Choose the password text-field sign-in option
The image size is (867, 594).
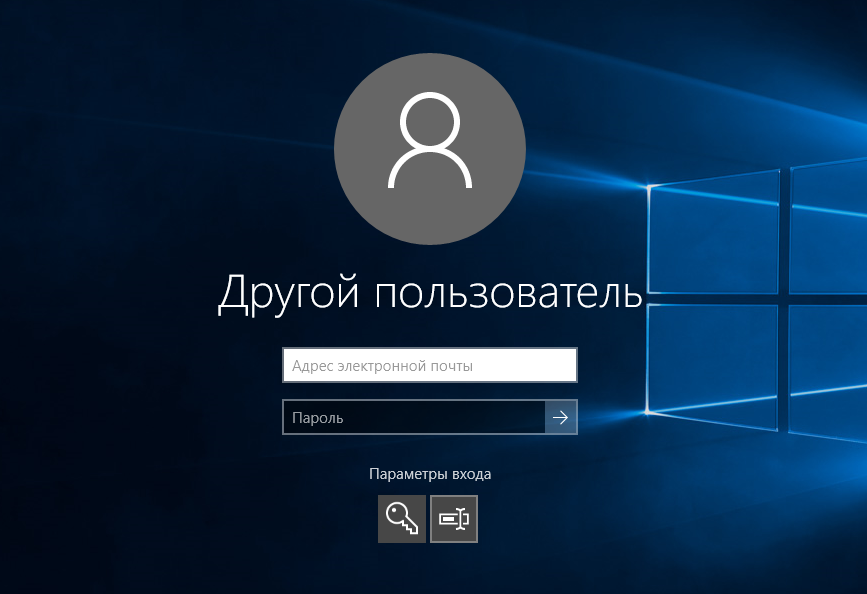tap(454, 519)
